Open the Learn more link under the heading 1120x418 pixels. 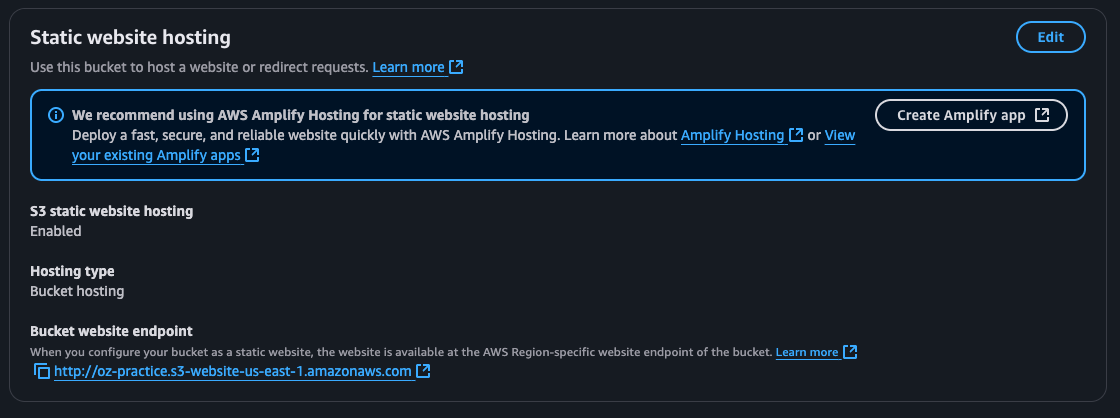408,67
